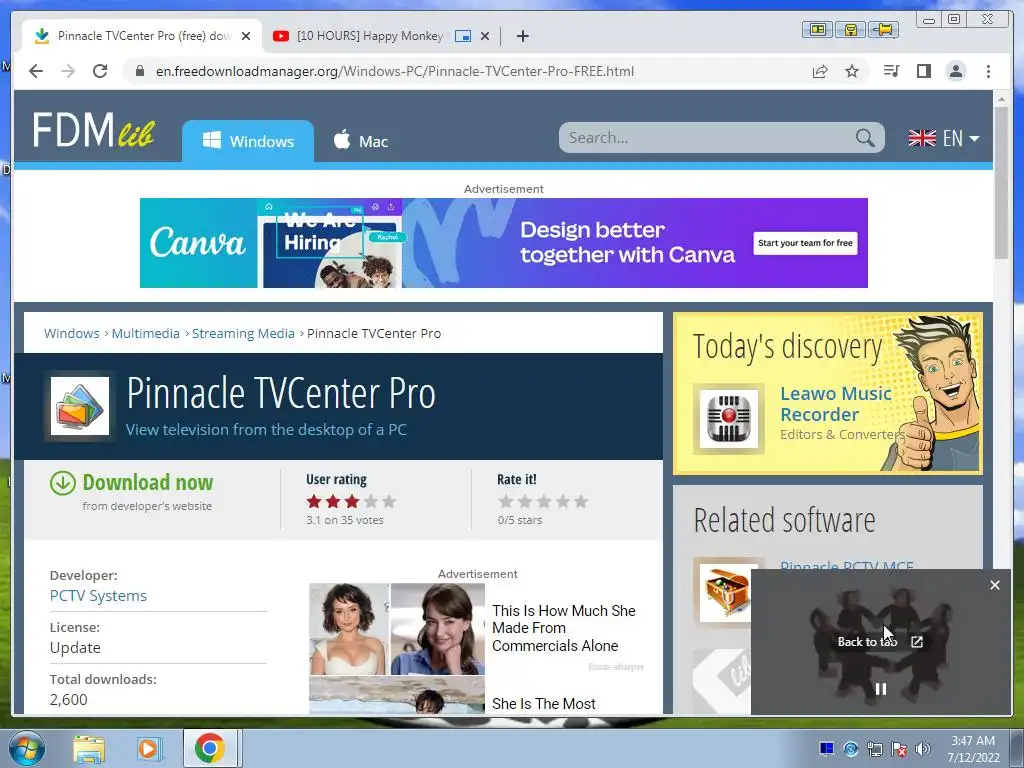Click the yellow pushpin icon in title bar
This screenshot has width=1024, height=768.
[x=884, y=29]
